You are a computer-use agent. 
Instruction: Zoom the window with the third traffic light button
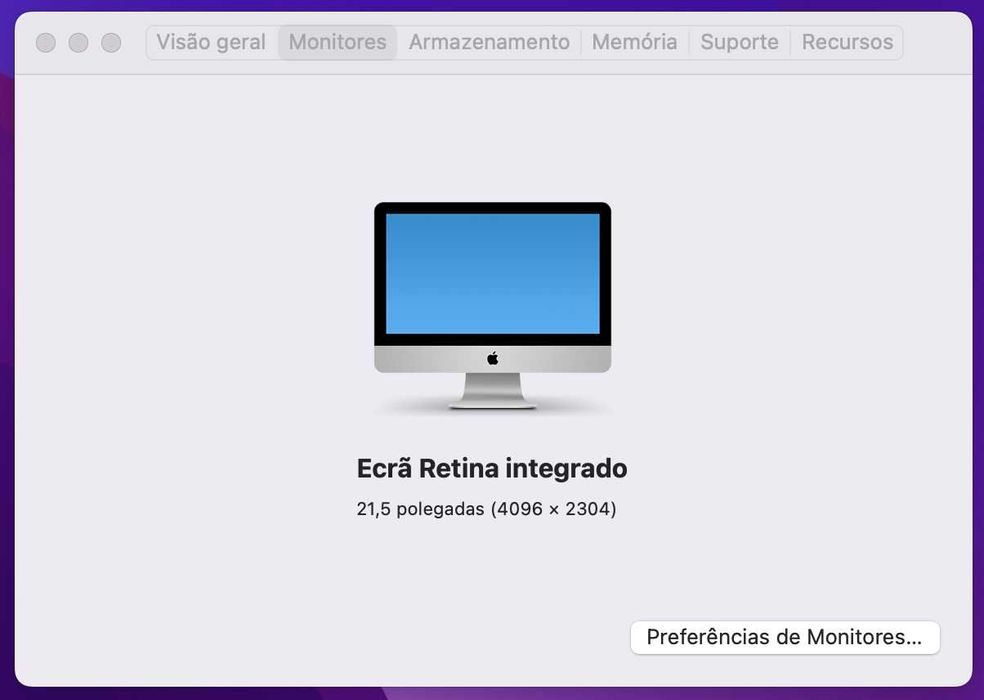111,43
